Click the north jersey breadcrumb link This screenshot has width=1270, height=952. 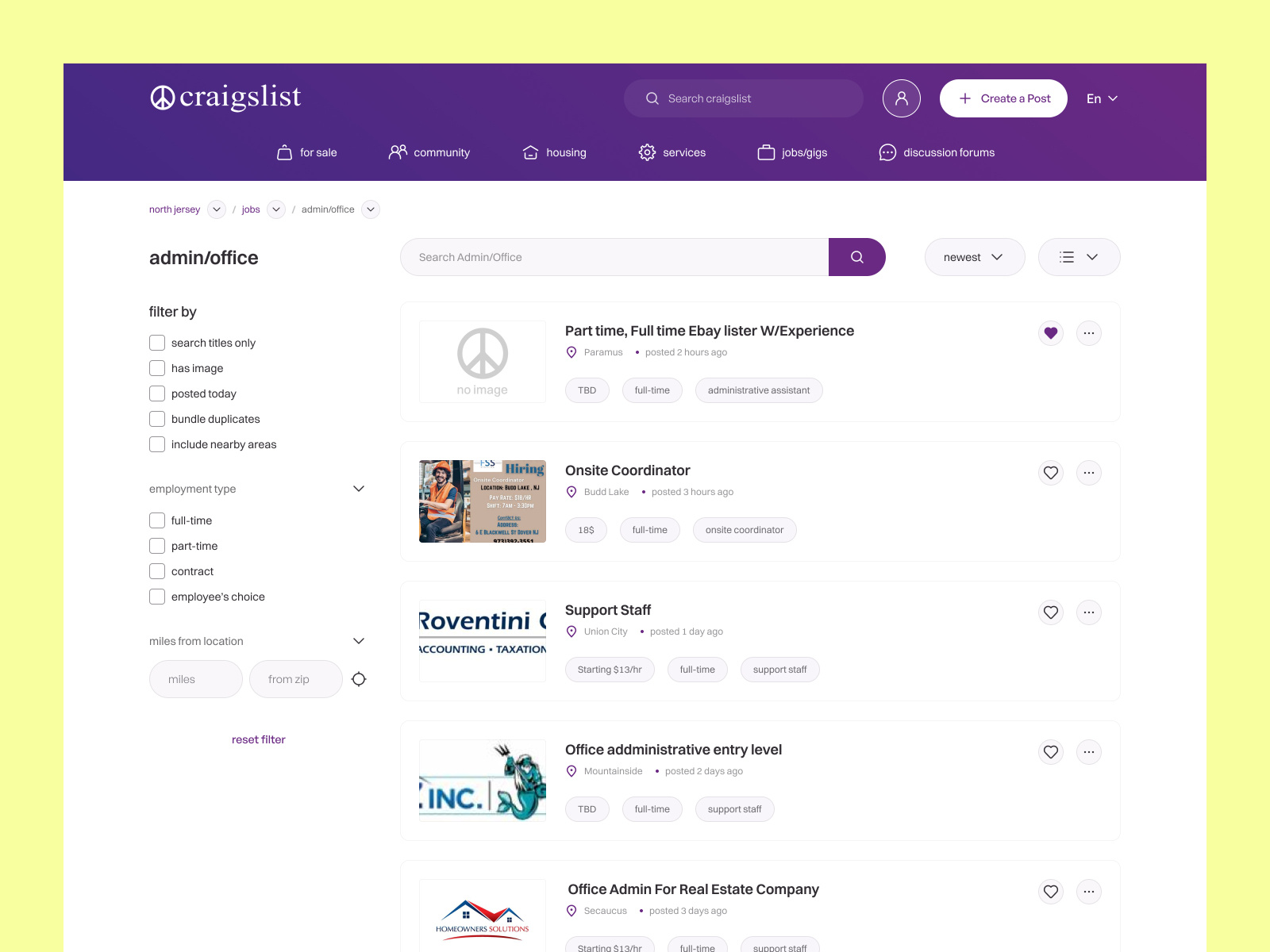(175, 209)
